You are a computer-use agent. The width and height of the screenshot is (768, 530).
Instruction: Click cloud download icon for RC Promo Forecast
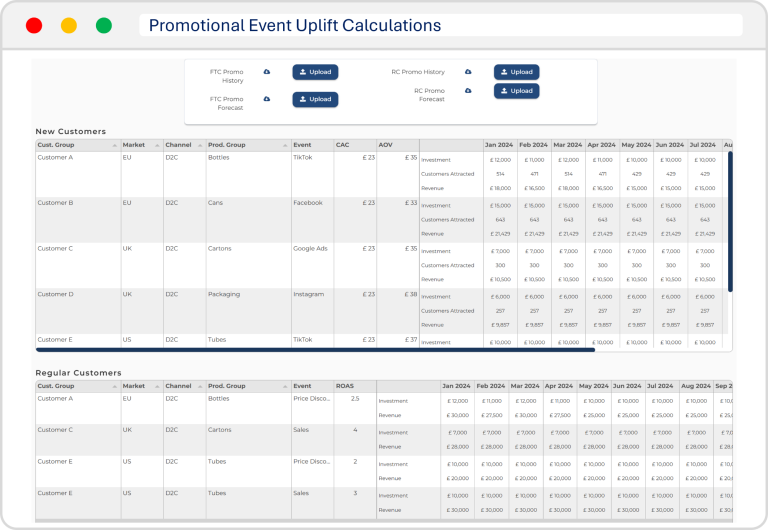click(x=468, y=91)
